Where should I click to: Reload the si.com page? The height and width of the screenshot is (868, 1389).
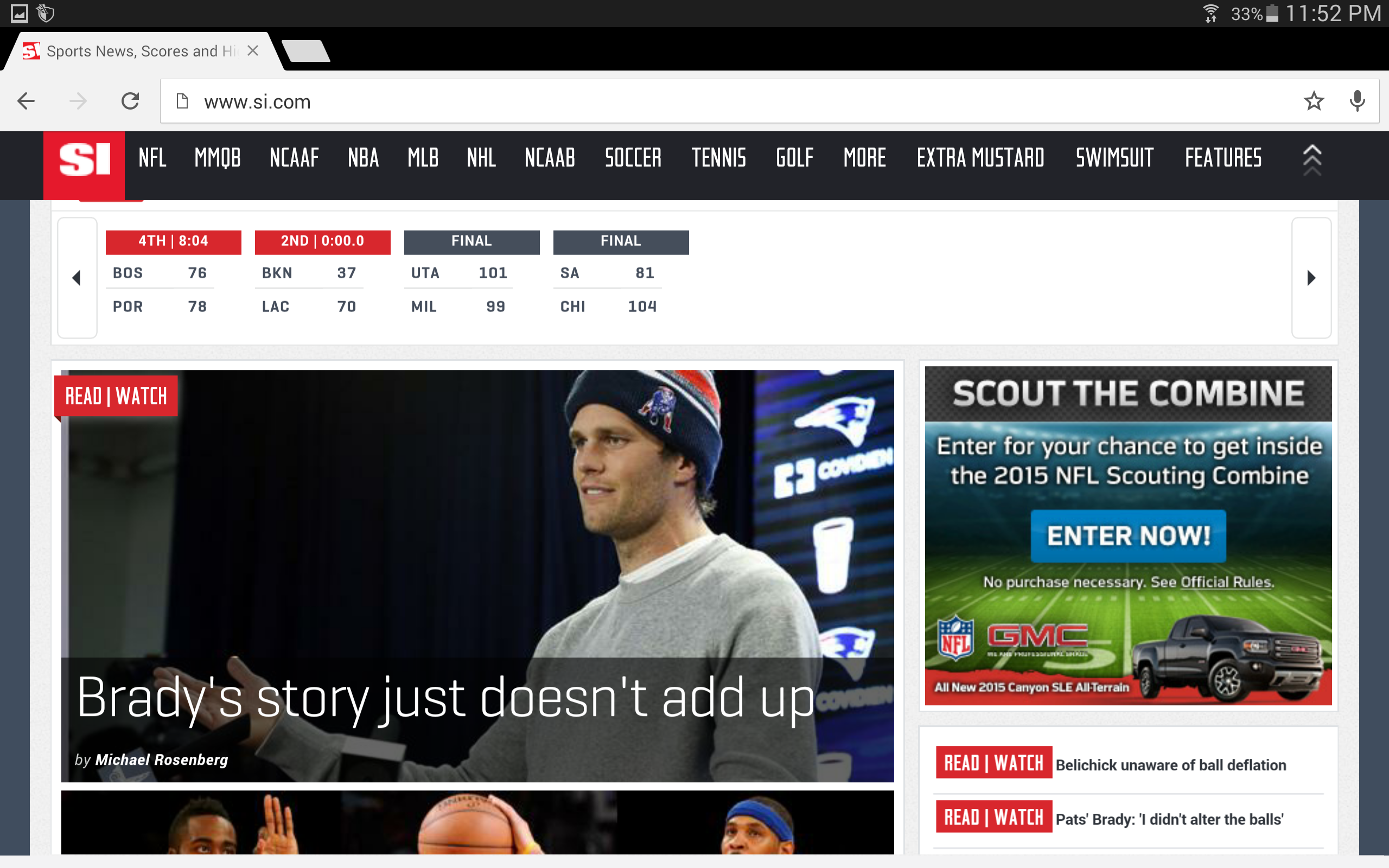(130, 101)
